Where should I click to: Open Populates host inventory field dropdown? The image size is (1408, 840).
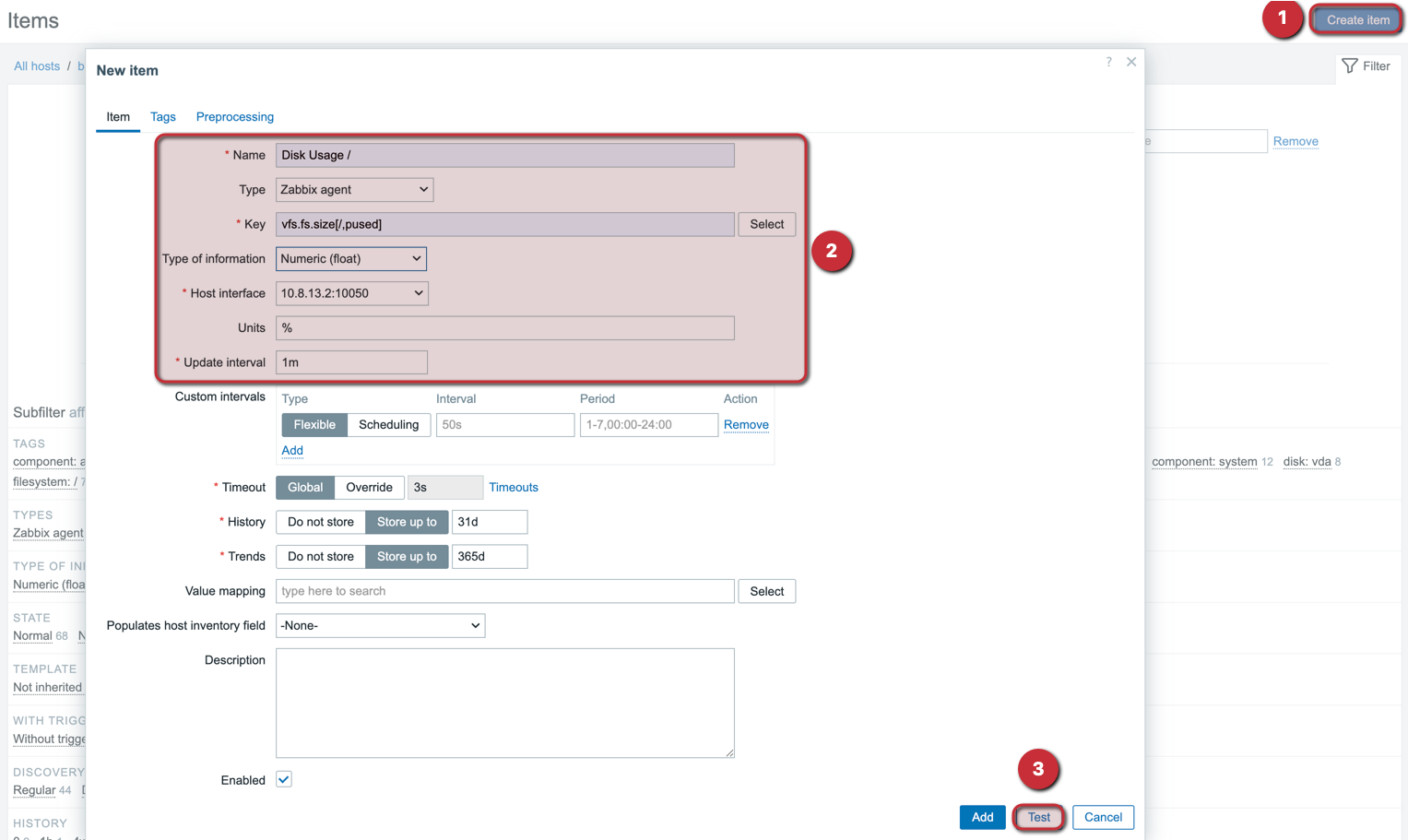(x=380, y=625)
